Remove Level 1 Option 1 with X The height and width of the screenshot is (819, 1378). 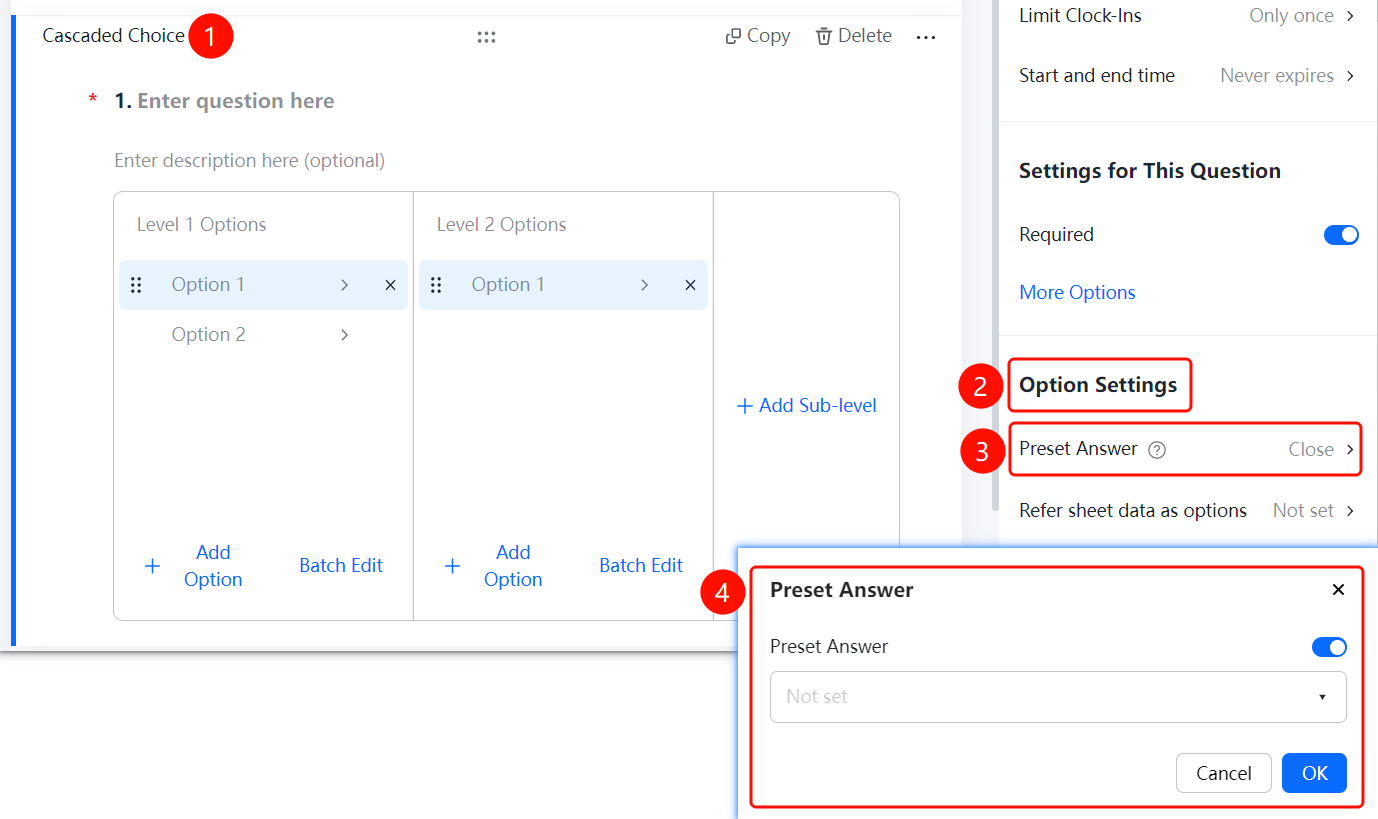[390, 285]
